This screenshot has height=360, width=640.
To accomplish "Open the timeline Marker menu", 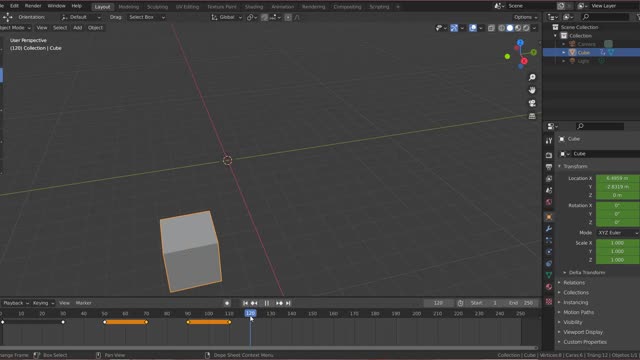I will point(83,303).
